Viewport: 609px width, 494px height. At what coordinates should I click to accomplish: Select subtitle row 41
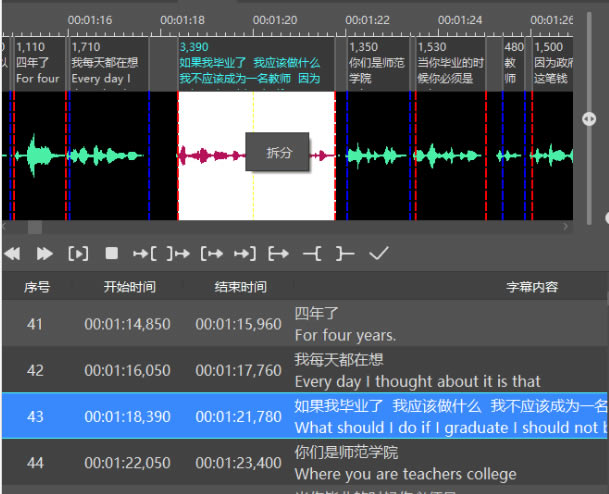pyautogui.click(x=304, y=324)
